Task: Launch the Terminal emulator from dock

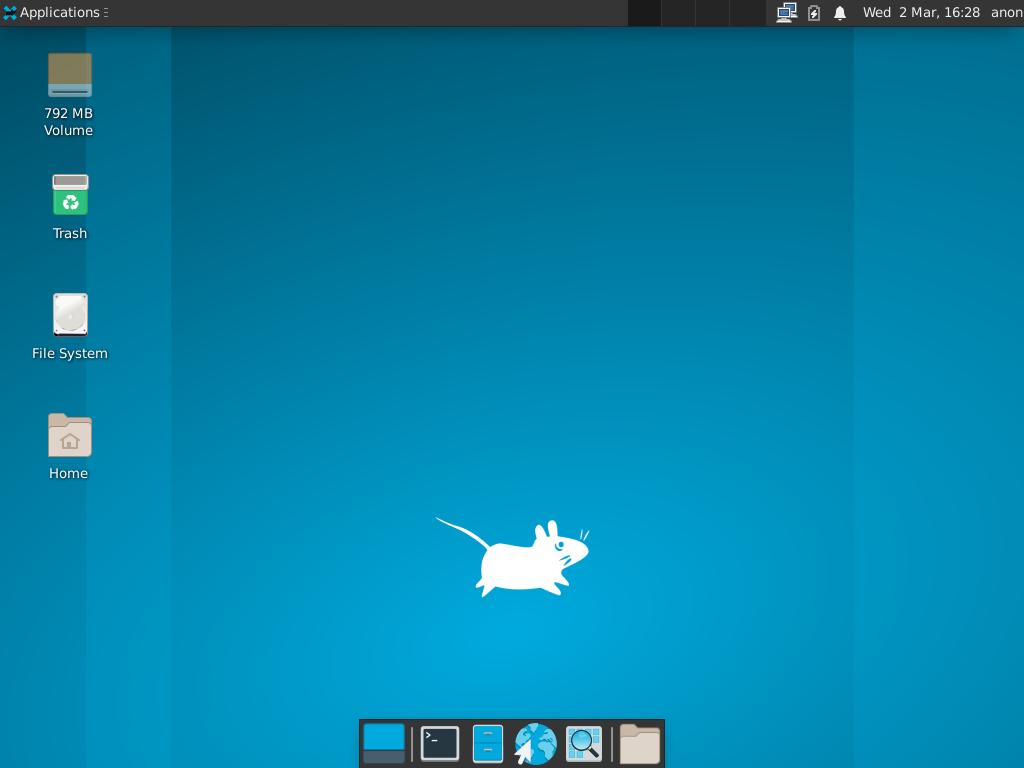Action: 440,743
